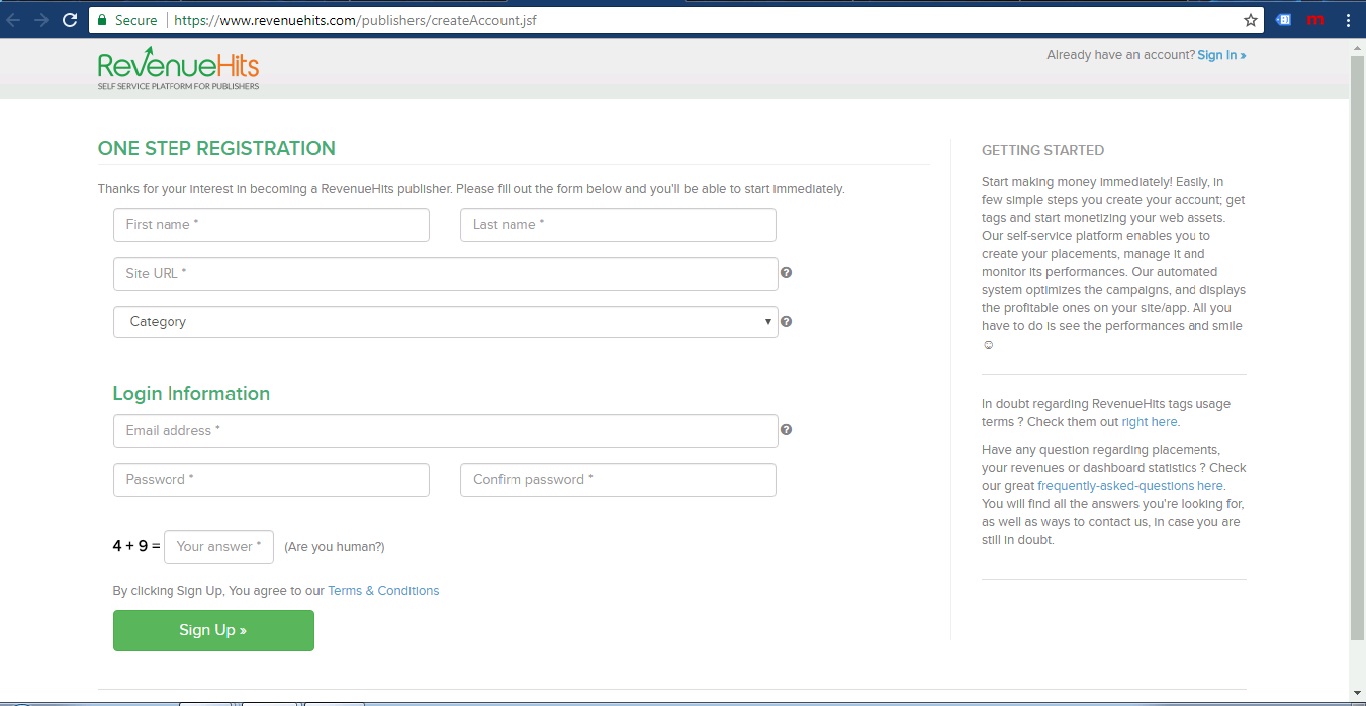Image resolution: width=1366 pixels, height=706 pixels.
Task: Click the 'Your answer' captcha field
Action: [x=219, y=547]
